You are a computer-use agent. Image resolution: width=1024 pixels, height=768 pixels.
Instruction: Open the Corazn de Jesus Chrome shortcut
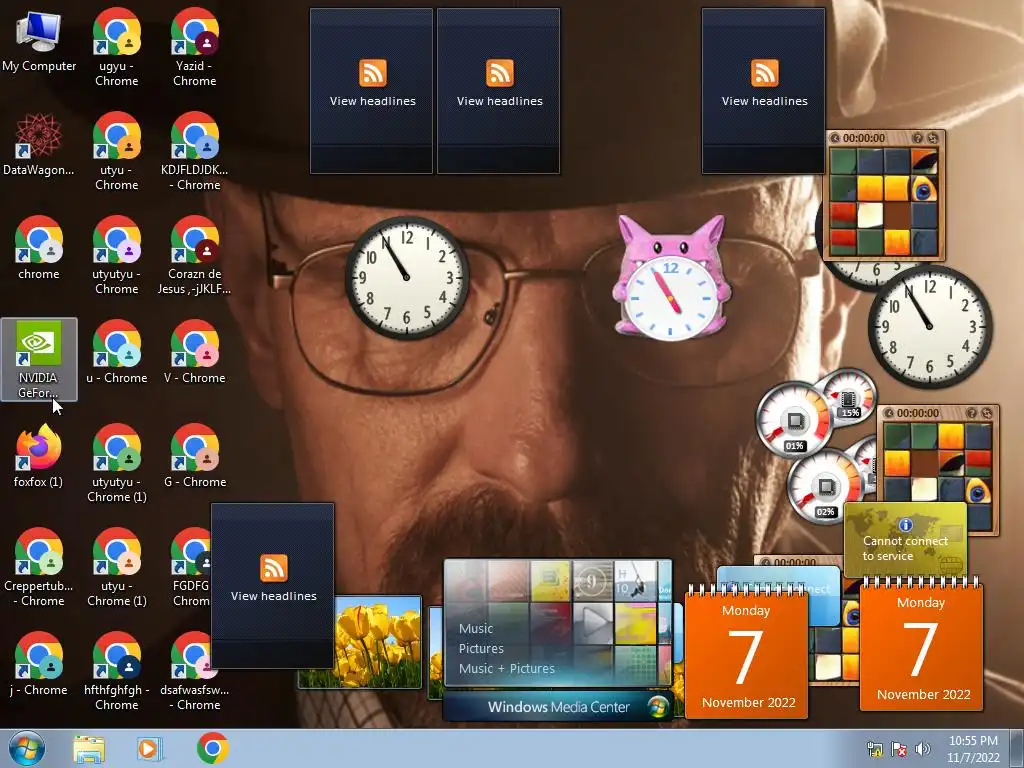[x=195, y=255]
